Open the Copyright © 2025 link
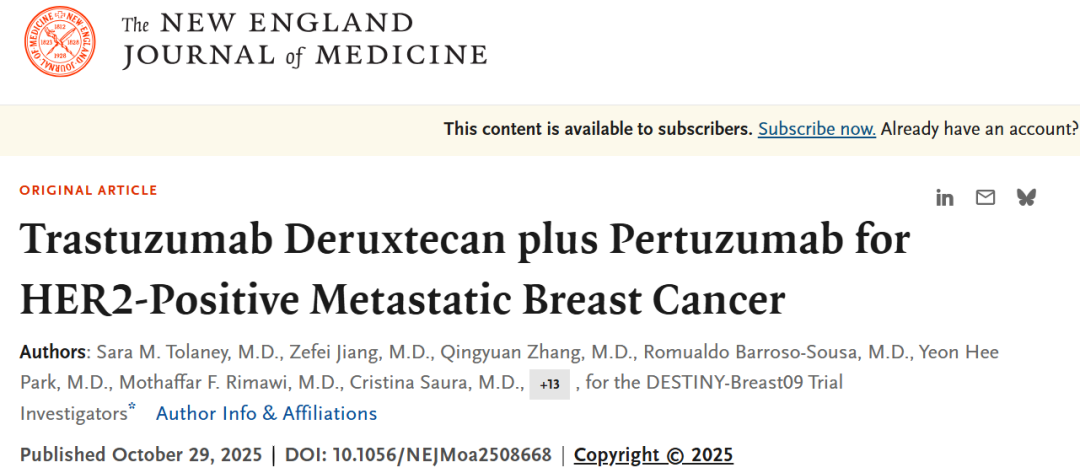This screenshot has height=473, width=1080. pos(653,455)
